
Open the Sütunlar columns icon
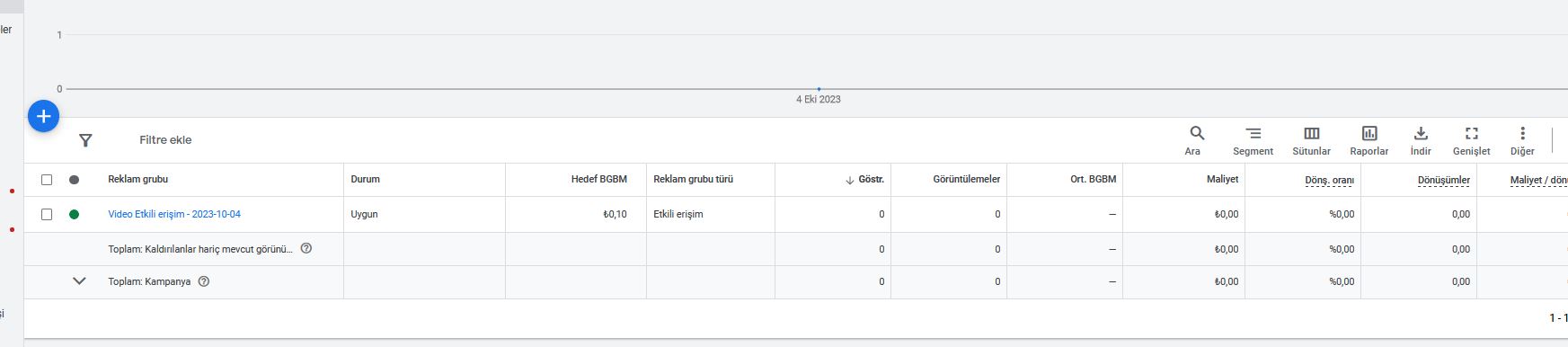coord(1312,133)
